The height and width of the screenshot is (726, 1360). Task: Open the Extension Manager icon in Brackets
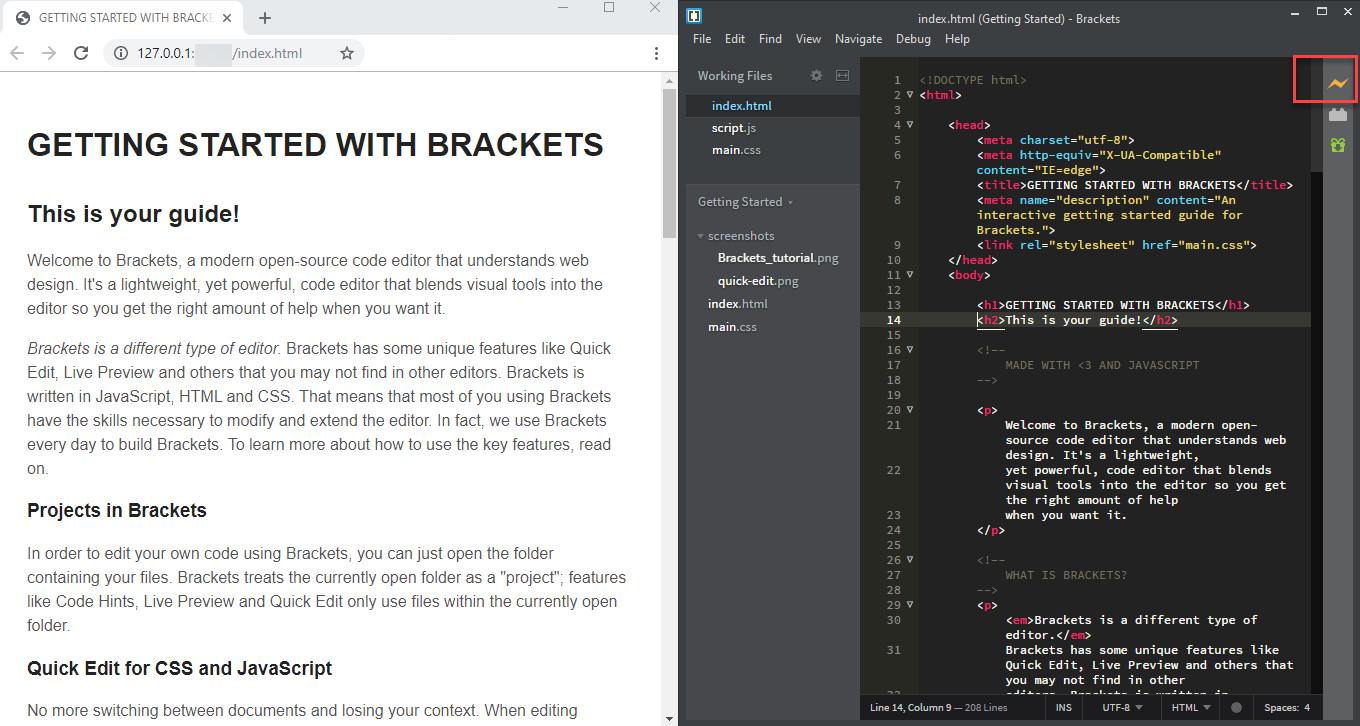click(x=1338, y=115)
